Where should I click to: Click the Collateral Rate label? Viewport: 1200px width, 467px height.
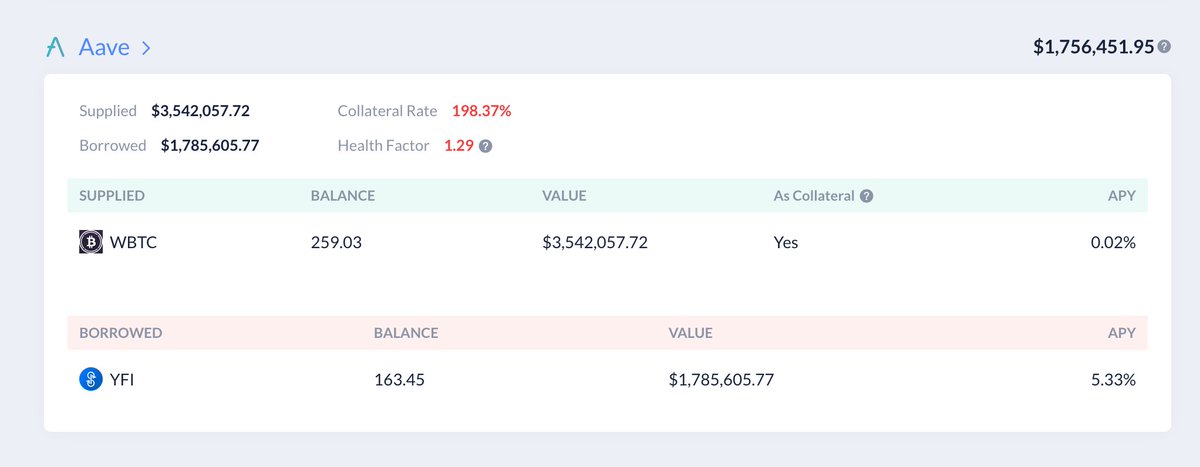coord(388,111)
